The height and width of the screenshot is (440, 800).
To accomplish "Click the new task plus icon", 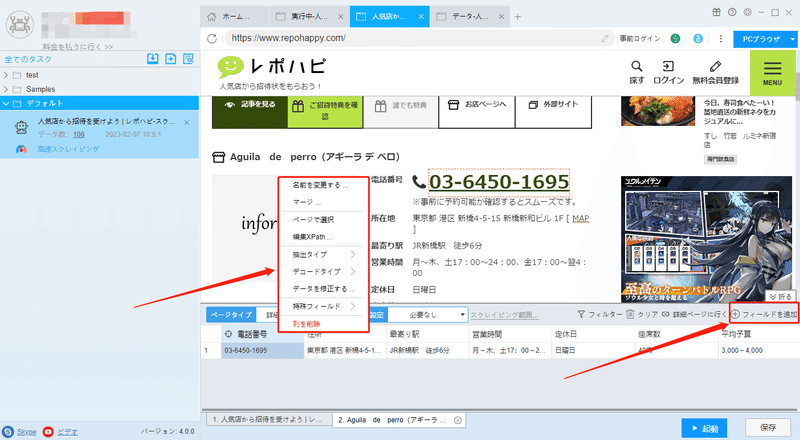I will [170, 59].
